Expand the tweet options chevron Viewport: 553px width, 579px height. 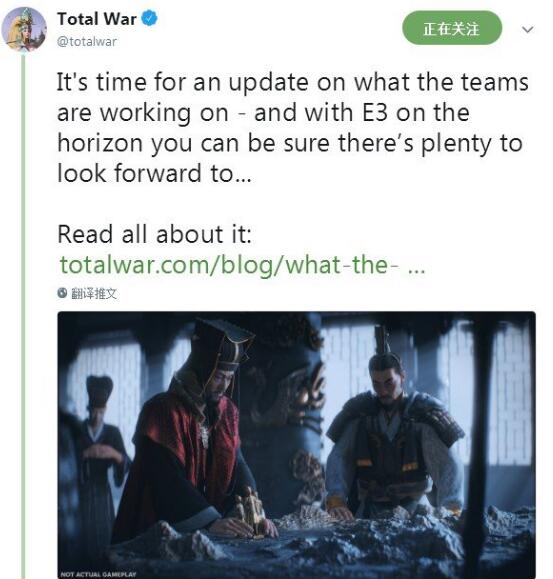coord(528,29)
